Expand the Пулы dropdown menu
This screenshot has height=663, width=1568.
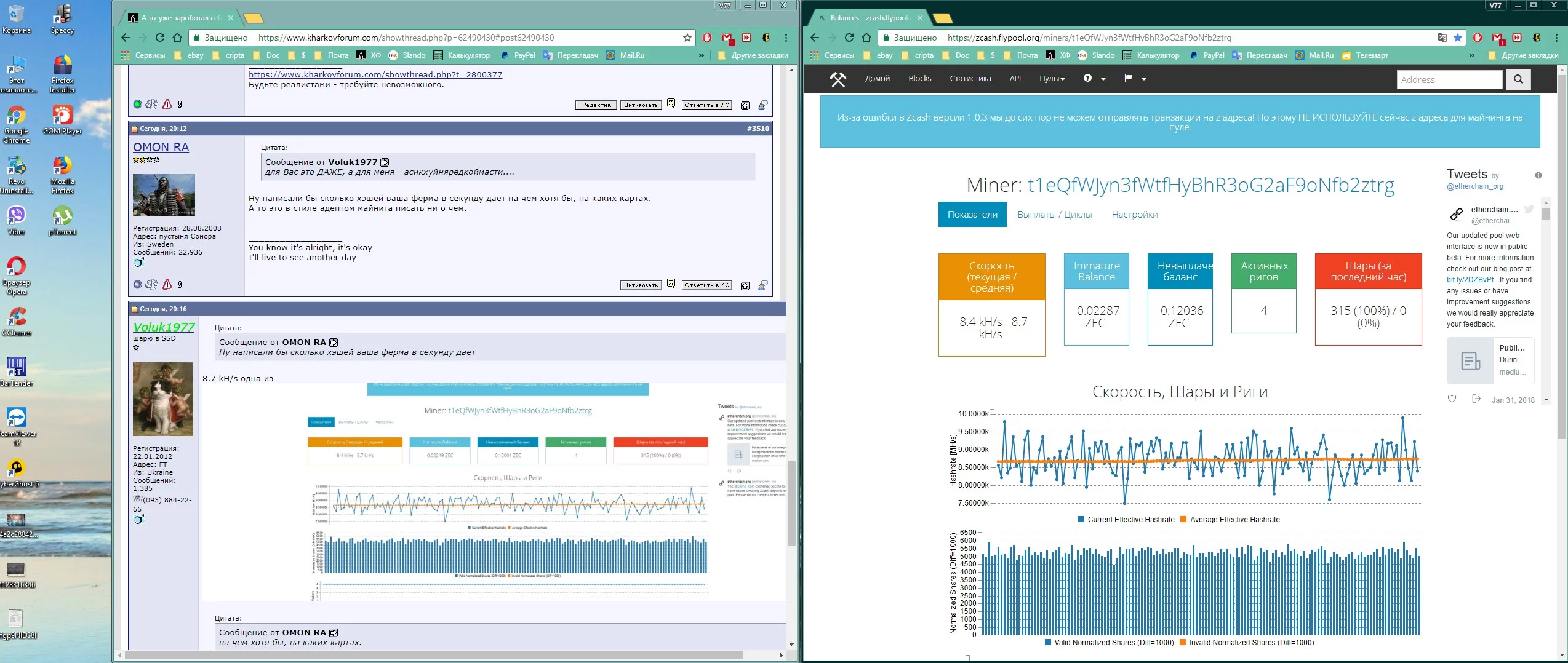(1052, 79)
